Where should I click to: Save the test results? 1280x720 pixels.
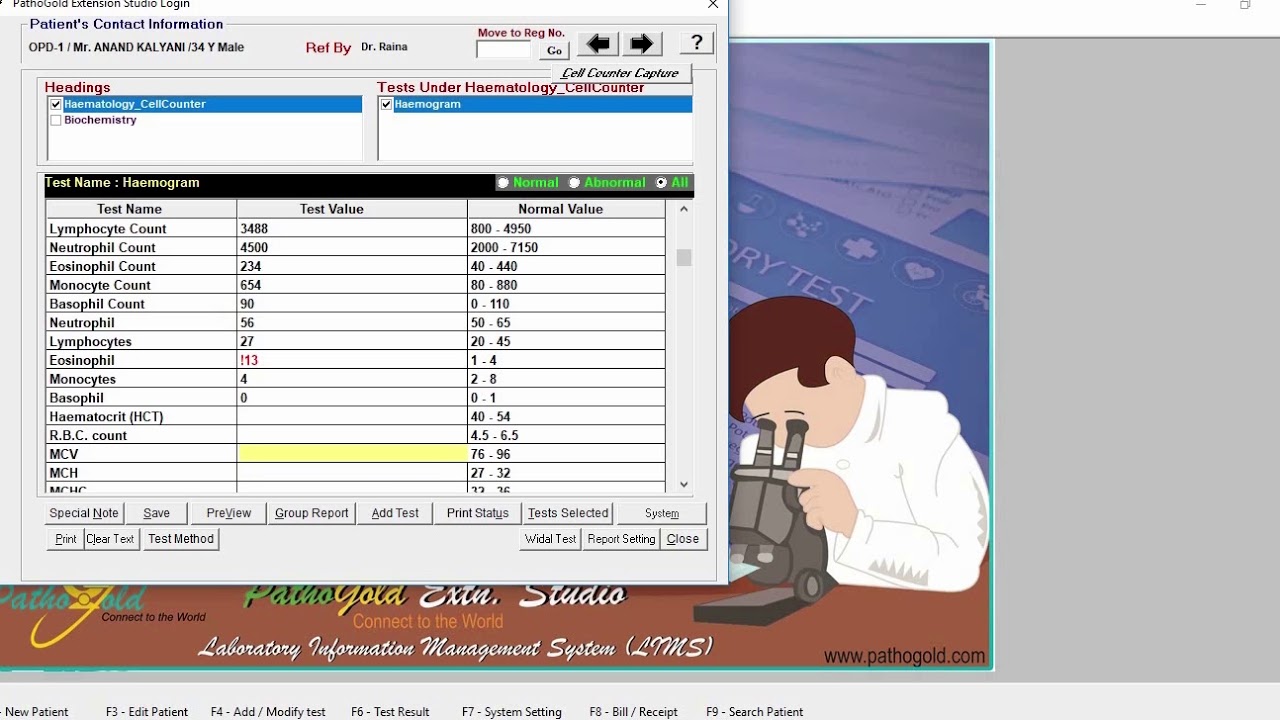[x=156, y=513]
